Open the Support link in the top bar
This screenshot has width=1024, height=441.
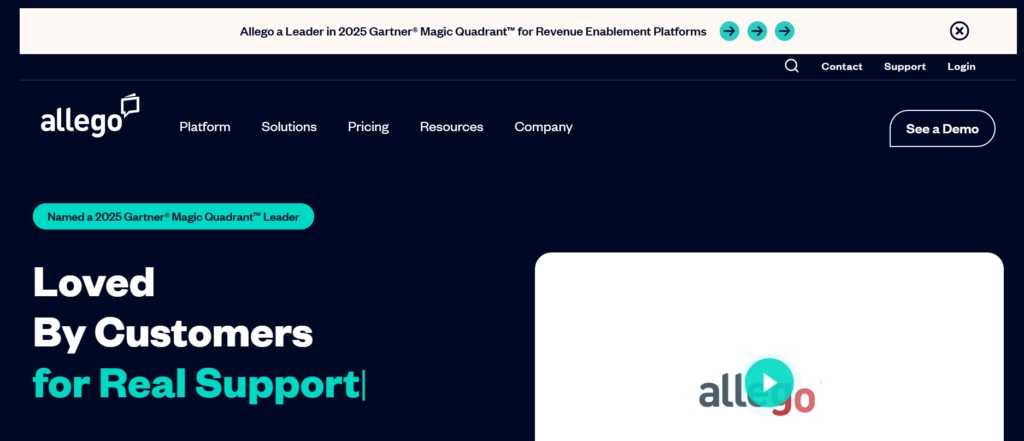point(904,67)
